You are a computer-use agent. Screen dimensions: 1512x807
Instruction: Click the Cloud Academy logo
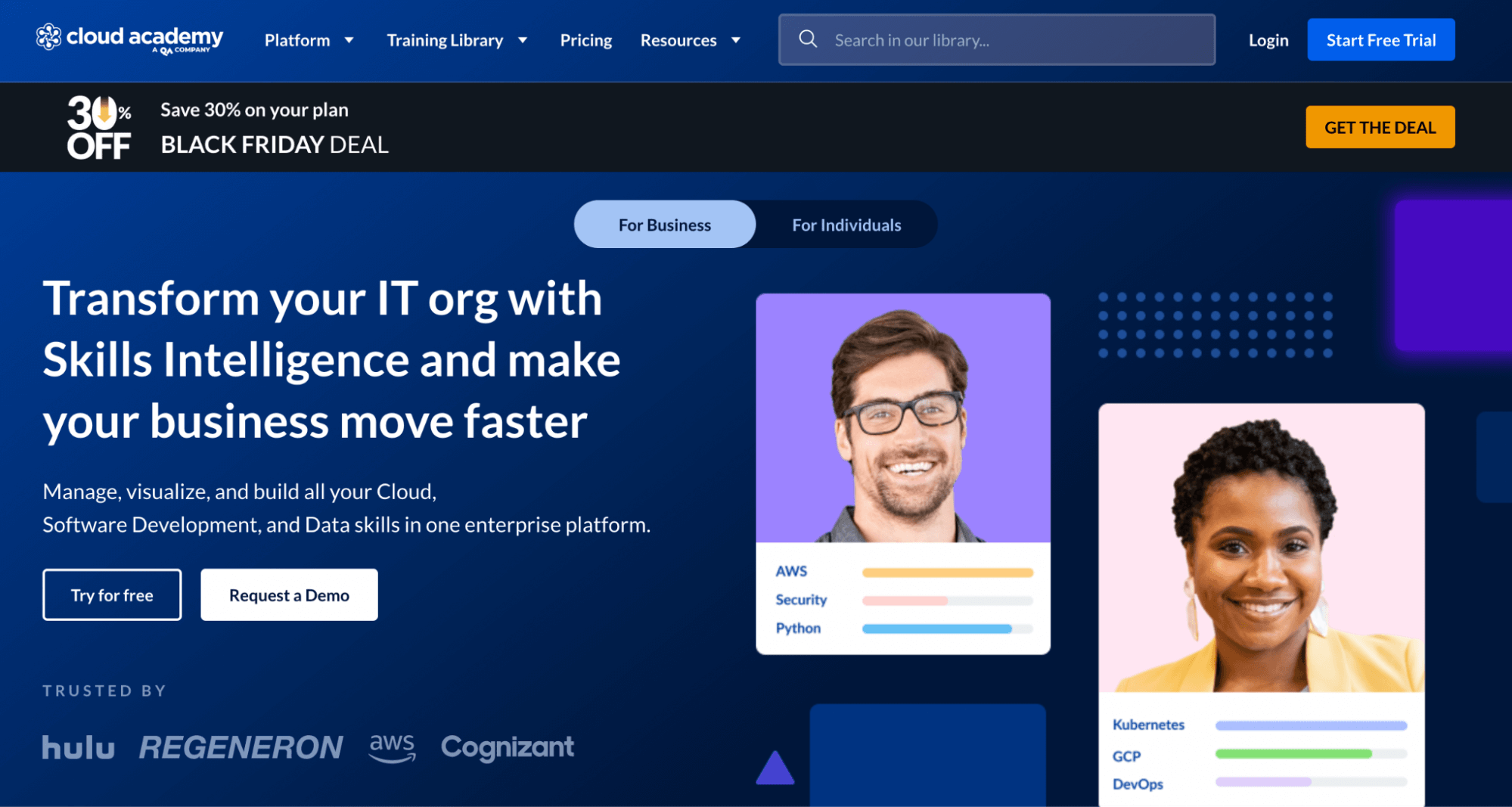[129, 39]
